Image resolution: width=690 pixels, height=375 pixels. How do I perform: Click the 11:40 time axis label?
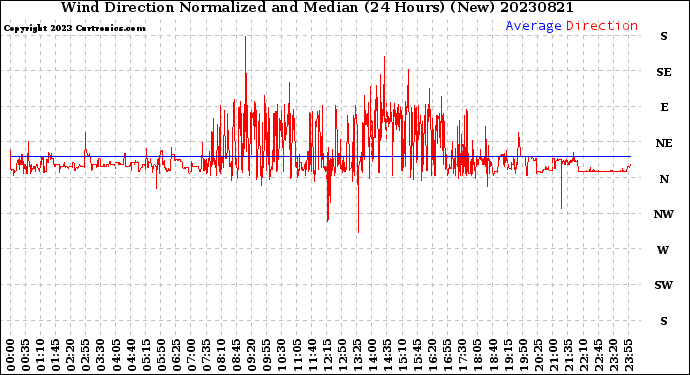click(x=312, y=355)
